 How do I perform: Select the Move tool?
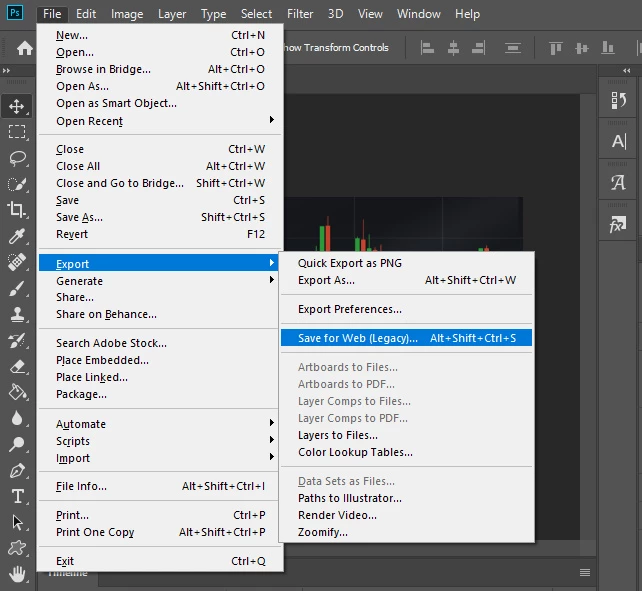pos(16,106)
